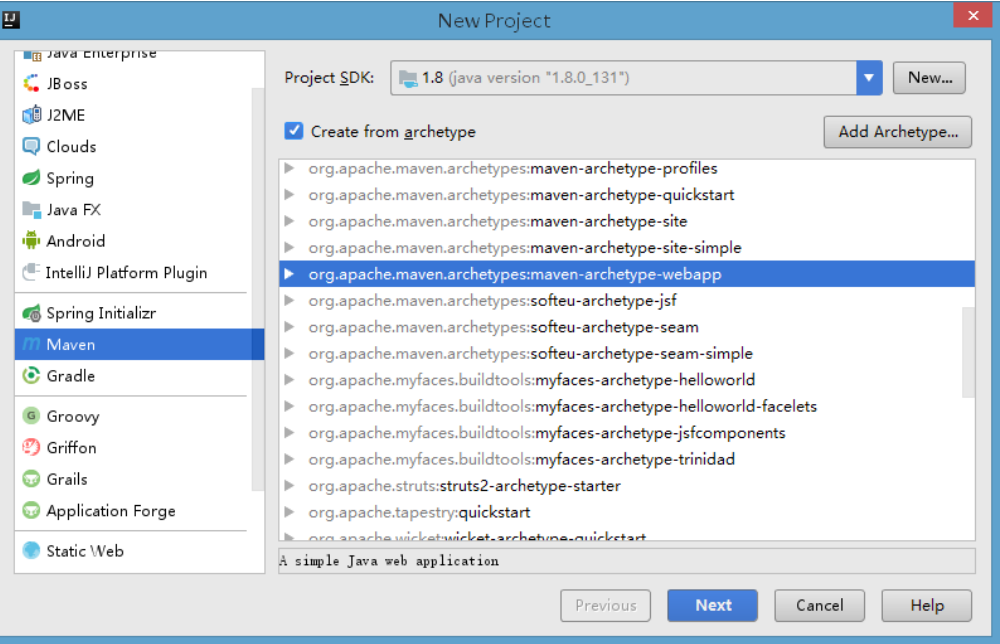Image resolution: width=1000 pixels, height=644 pixels.
Task: Click the Cancel button
Action: (x=819, y=605)
